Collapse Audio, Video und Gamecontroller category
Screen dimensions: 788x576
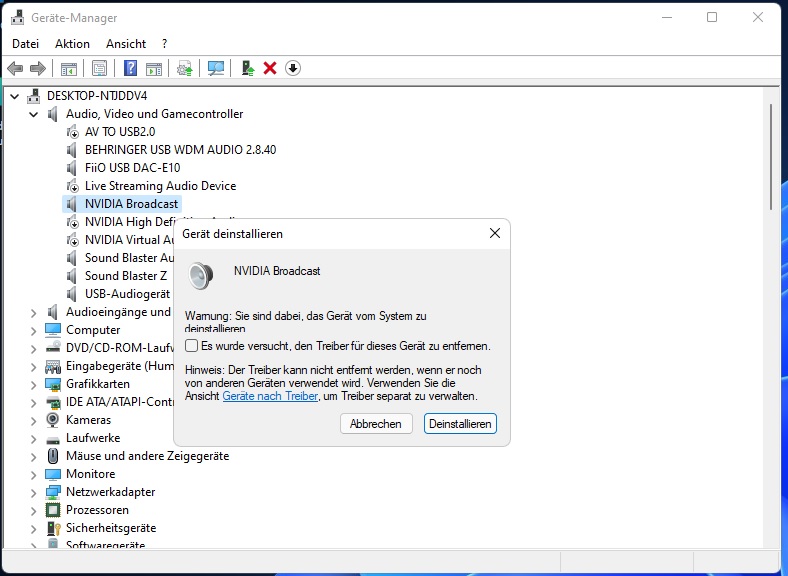34,114
